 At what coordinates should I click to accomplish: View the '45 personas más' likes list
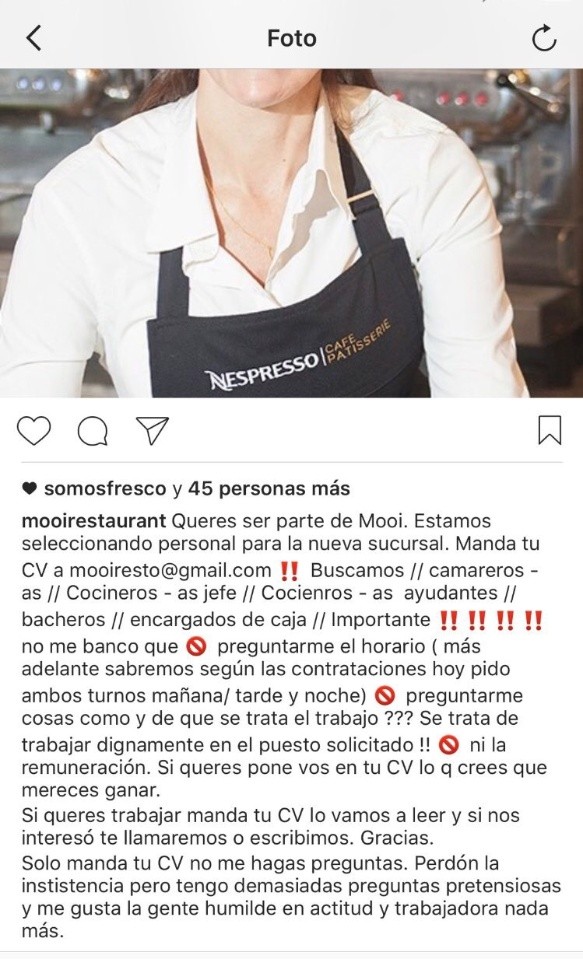(269, 489)
